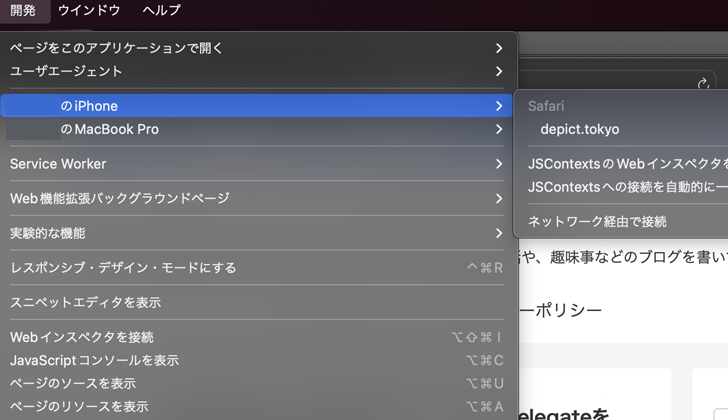Open Web機能拡張バックグラウンドページ submenu
The width and height of the screenshot is (728, 420).
(x=256, y=198)
